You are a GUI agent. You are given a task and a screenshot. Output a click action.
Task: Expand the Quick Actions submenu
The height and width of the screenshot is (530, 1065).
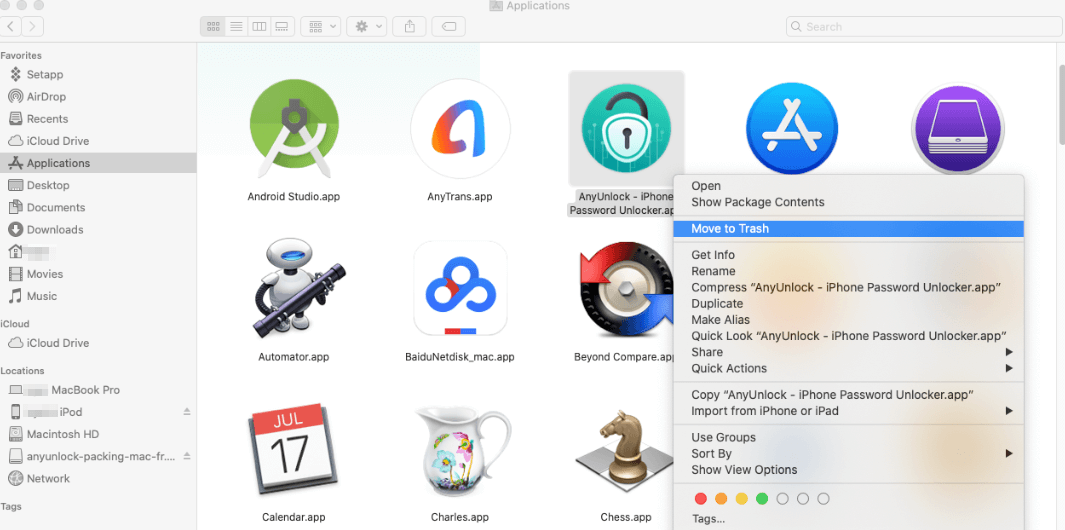tap(848, 368)
